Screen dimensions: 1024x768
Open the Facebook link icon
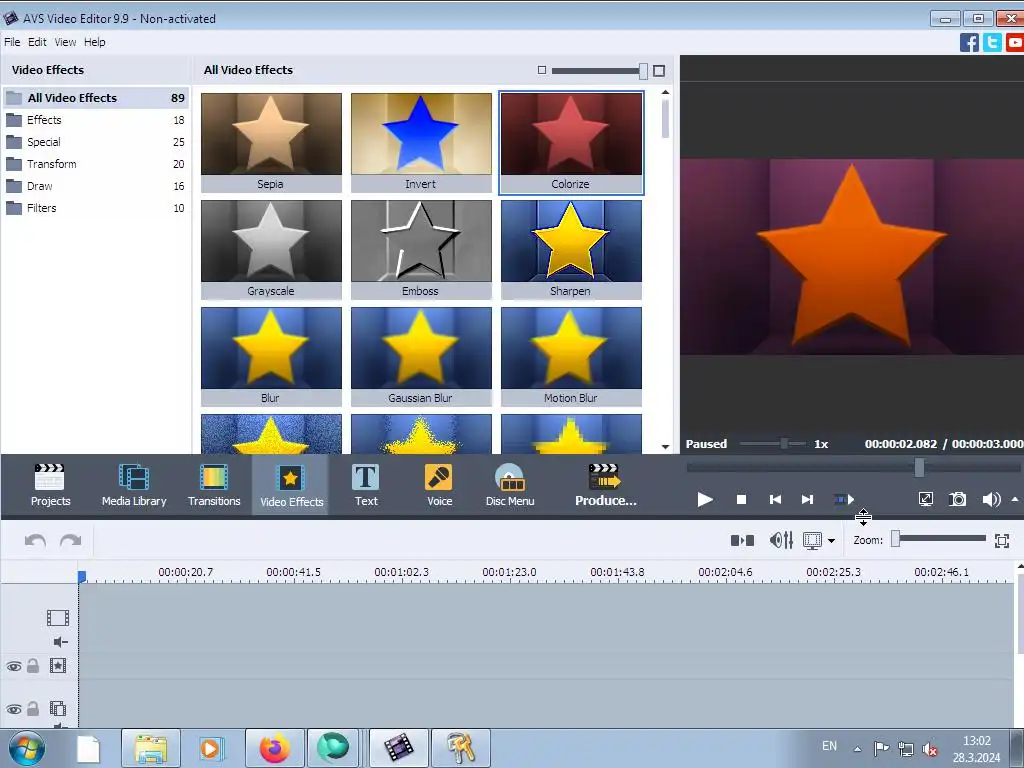point(969,43)
